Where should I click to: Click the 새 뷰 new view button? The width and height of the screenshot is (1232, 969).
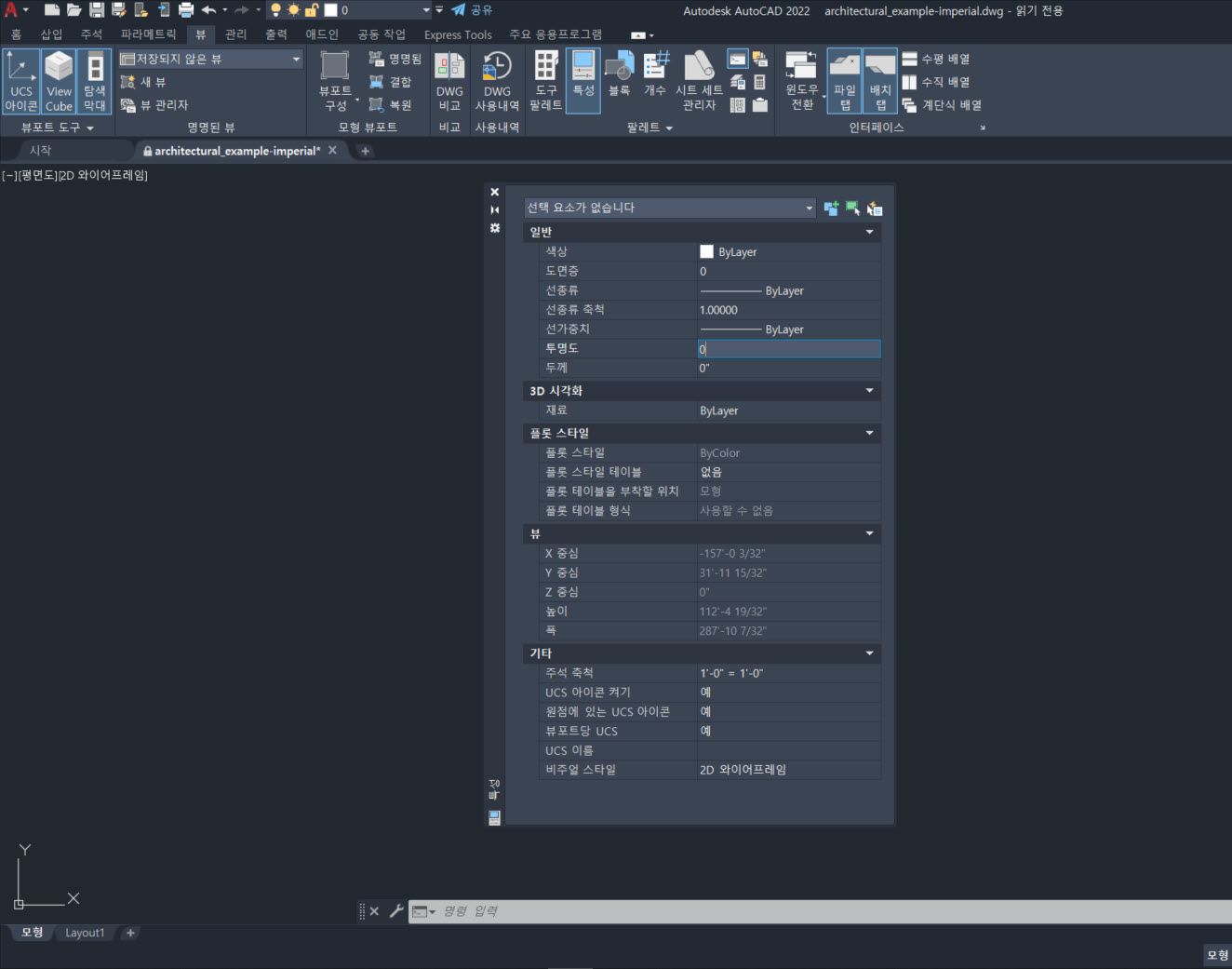pos(143,82)
